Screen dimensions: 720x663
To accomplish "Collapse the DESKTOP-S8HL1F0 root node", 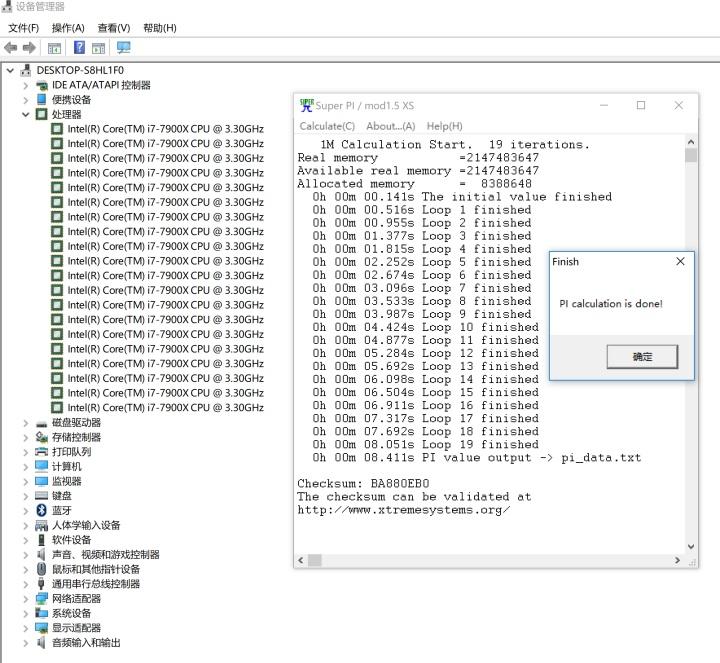I will [x=10, y=71].
